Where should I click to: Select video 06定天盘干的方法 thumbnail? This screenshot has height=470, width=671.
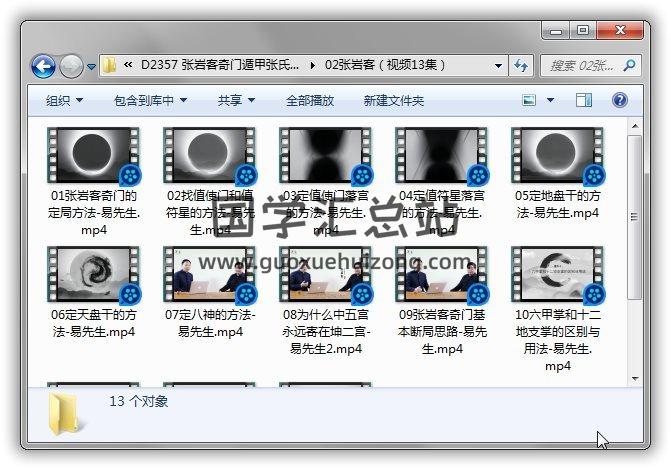click(x=94, y=274)
